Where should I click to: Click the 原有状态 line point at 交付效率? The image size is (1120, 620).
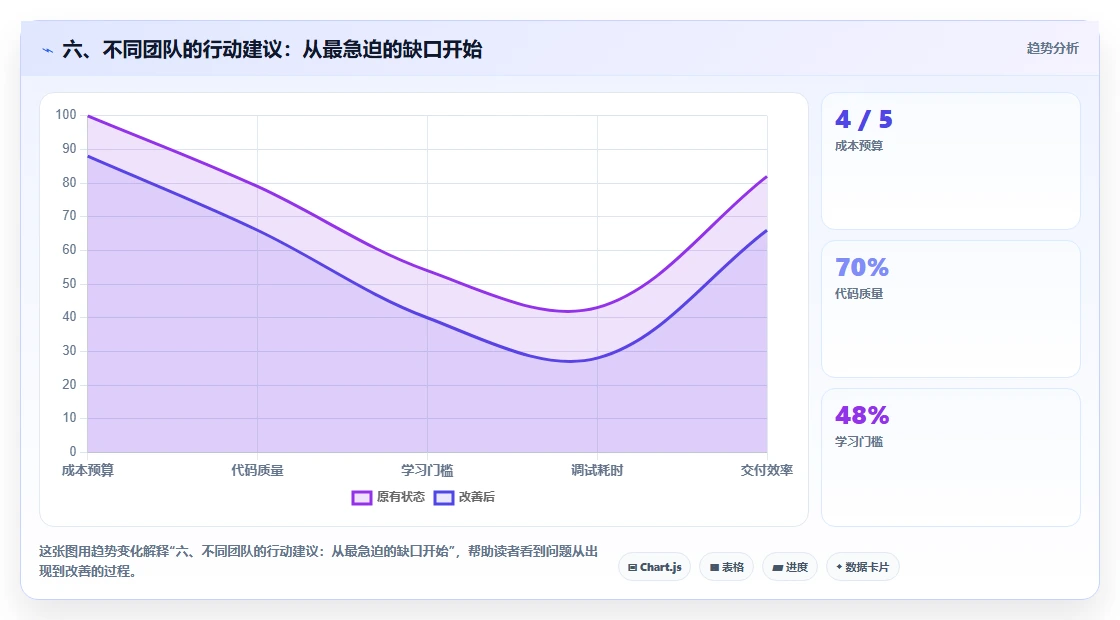[766, 176]
